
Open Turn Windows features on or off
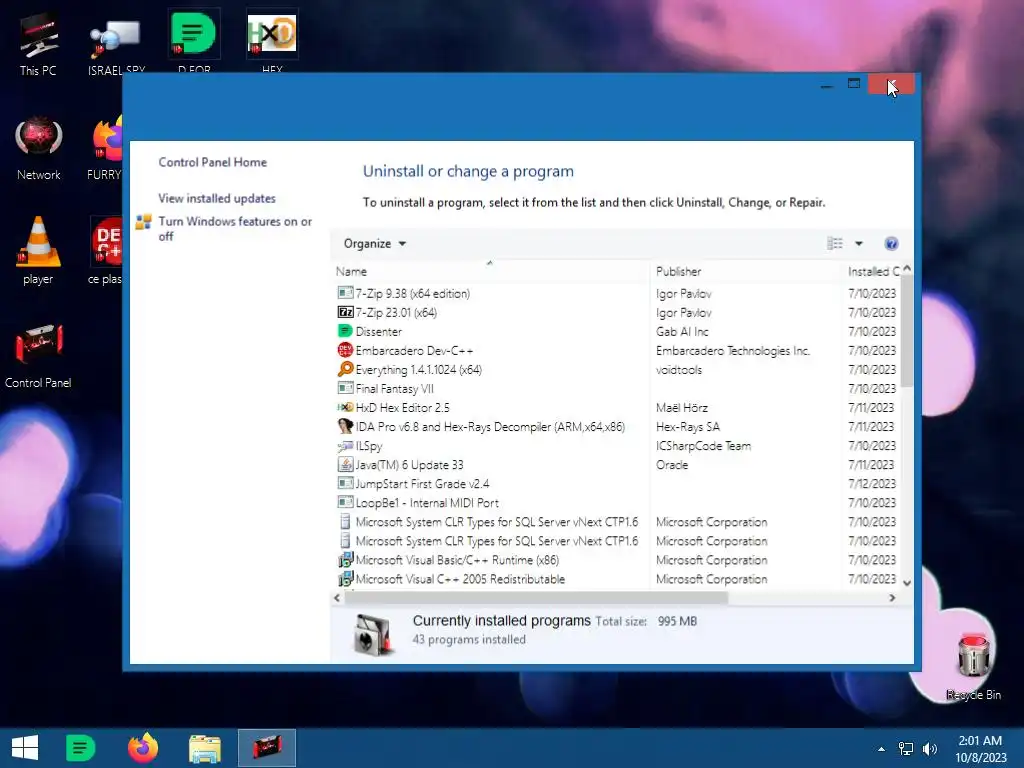[235, 229]
